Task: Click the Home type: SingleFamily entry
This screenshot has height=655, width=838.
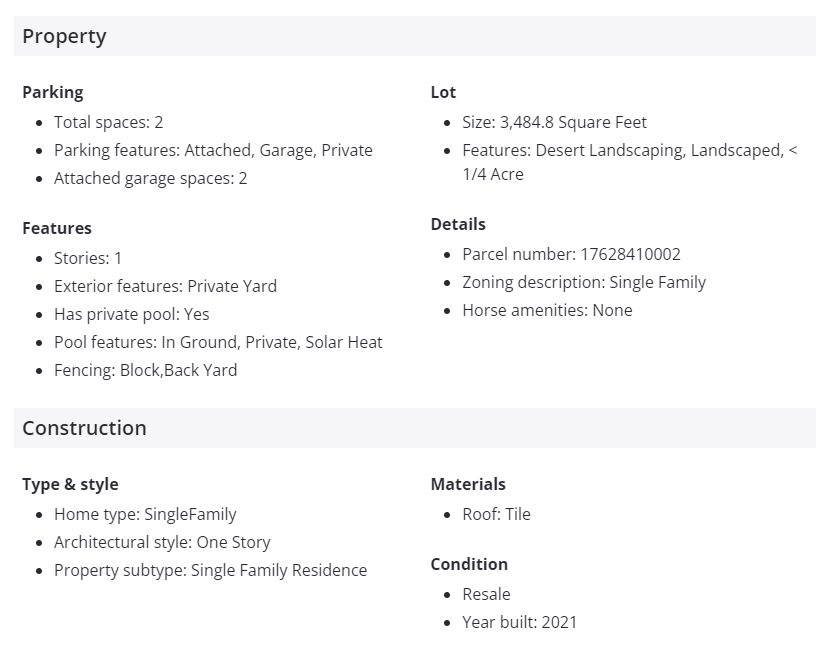Action: click(x=145, y=514)
